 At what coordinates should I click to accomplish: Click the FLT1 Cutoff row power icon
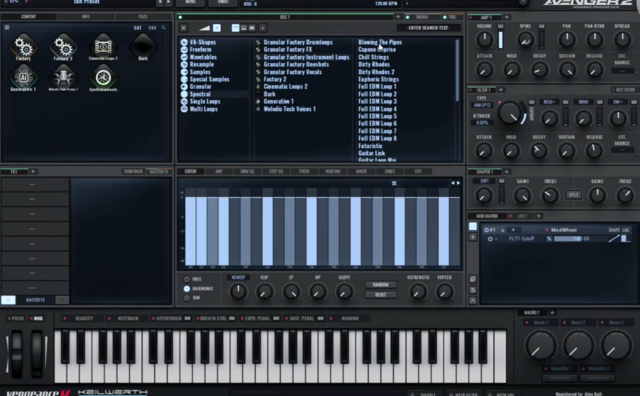pyautogui.click(x=490, y=239)
